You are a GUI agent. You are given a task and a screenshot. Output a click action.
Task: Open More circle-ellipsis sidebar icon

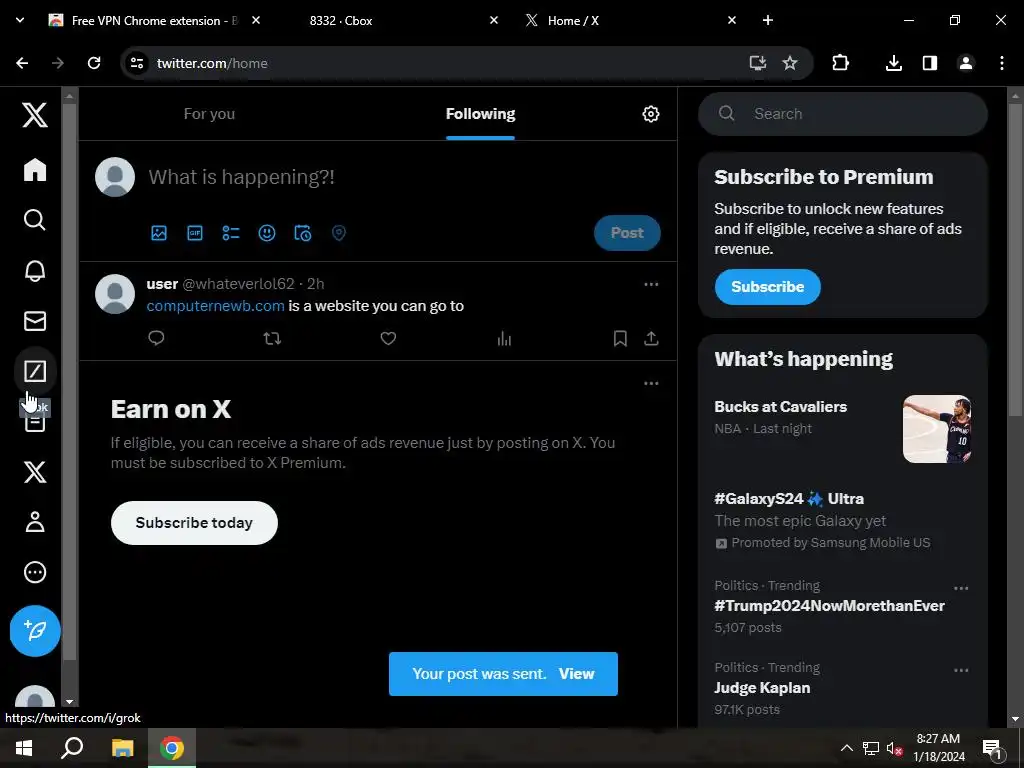coord(35,572)
